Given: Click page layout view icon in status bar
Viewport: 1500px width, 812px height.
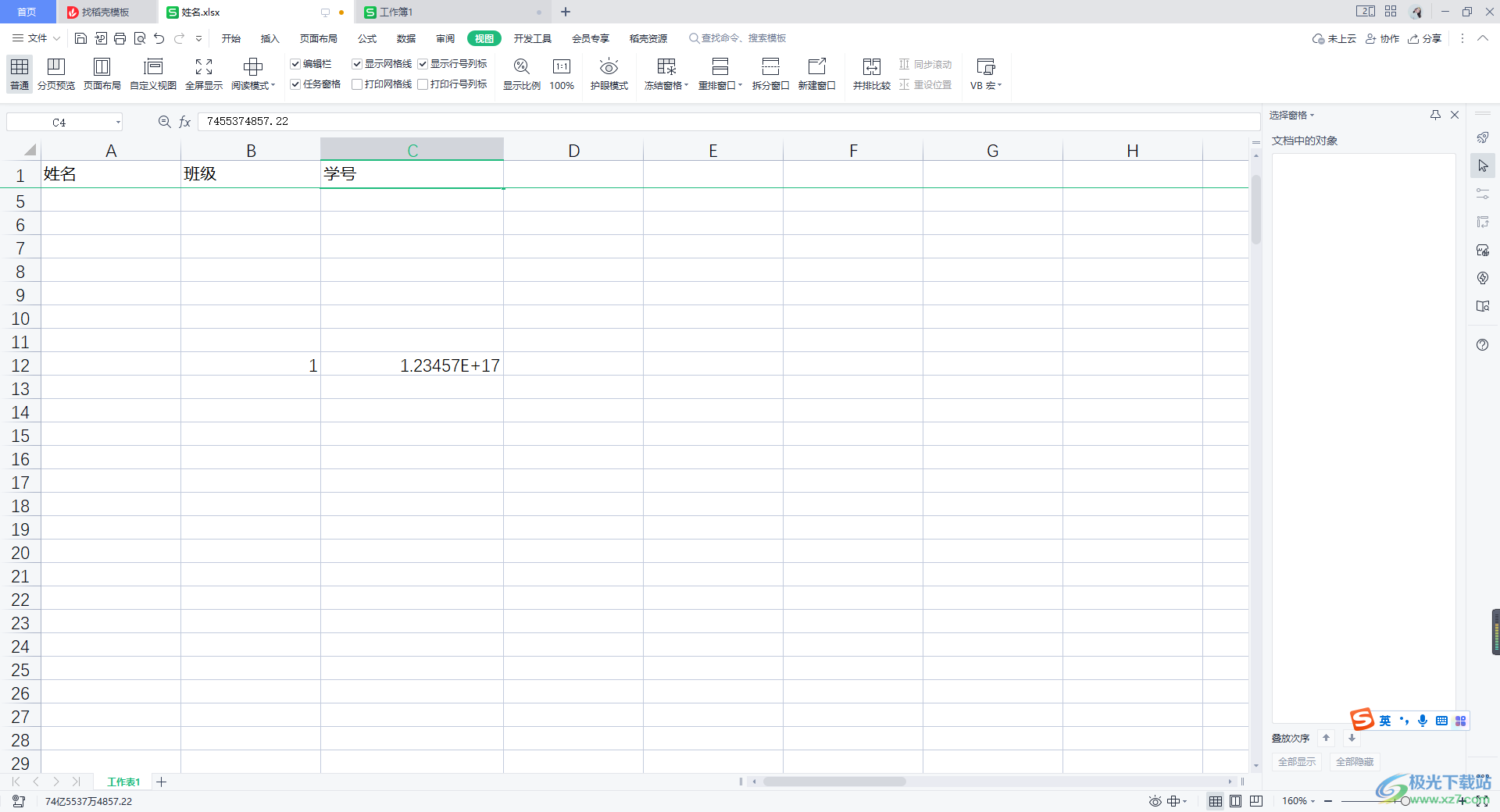Looking at the screenshot, I should [x=1235, y=801].
